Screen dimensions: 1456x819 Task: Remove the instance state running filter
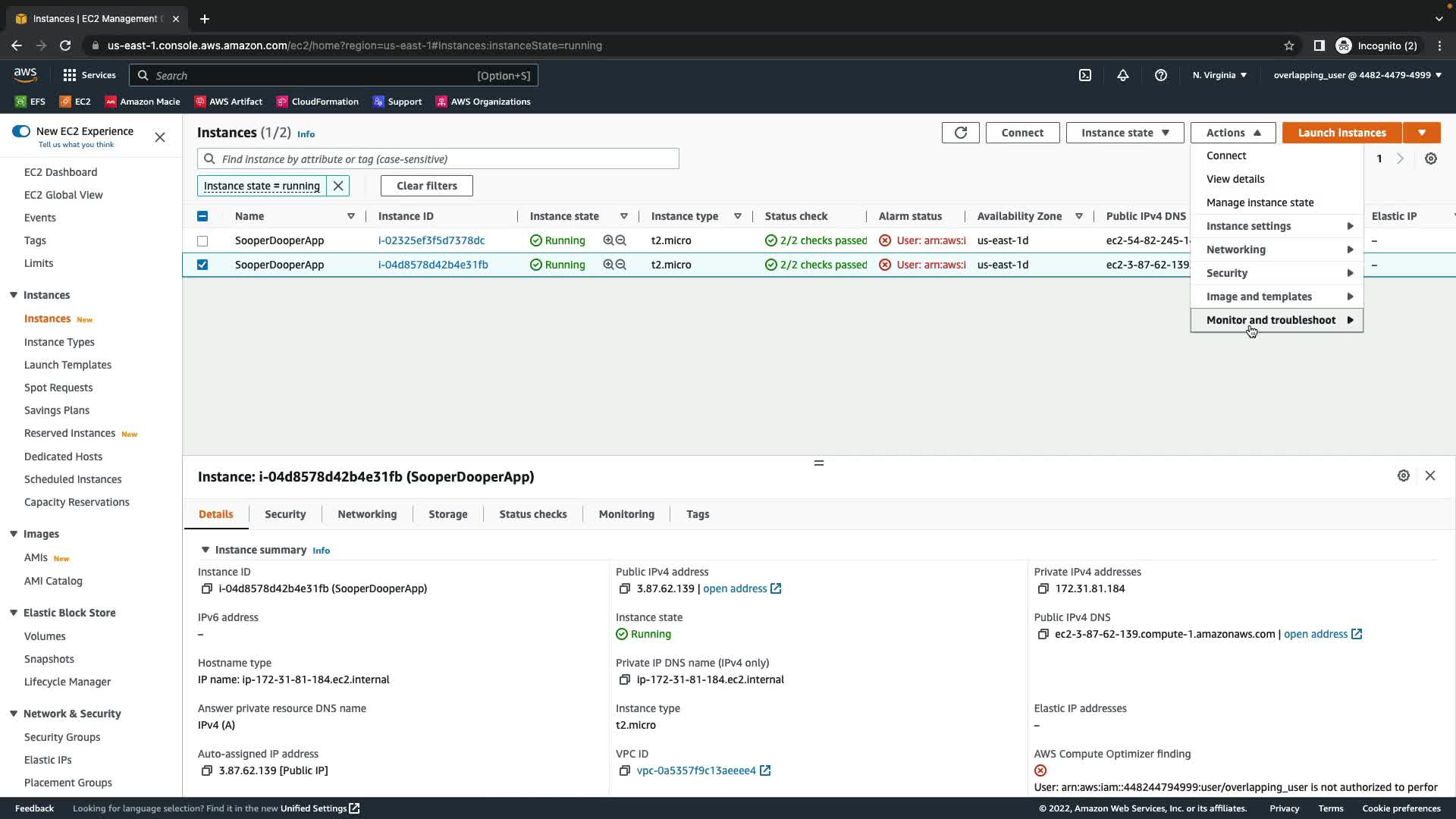tap(338, 186)
